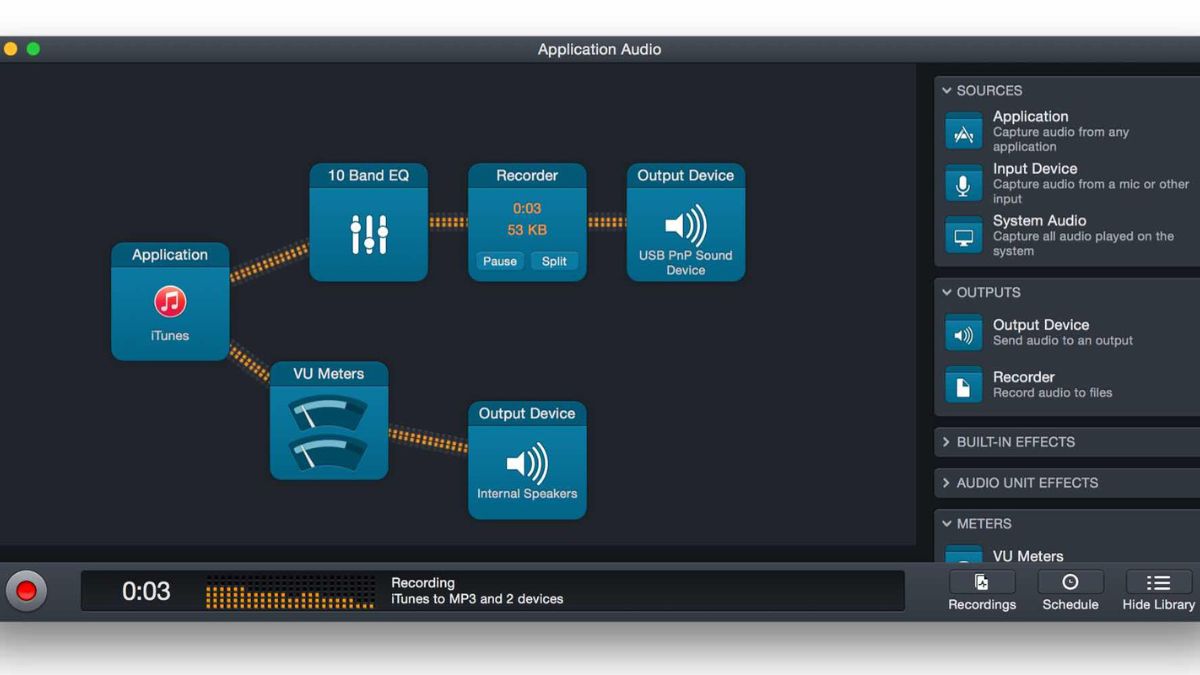Collapse the SOURCES section
The height and width of the screenshot is (675, 1200).
(x=947, y=90)
